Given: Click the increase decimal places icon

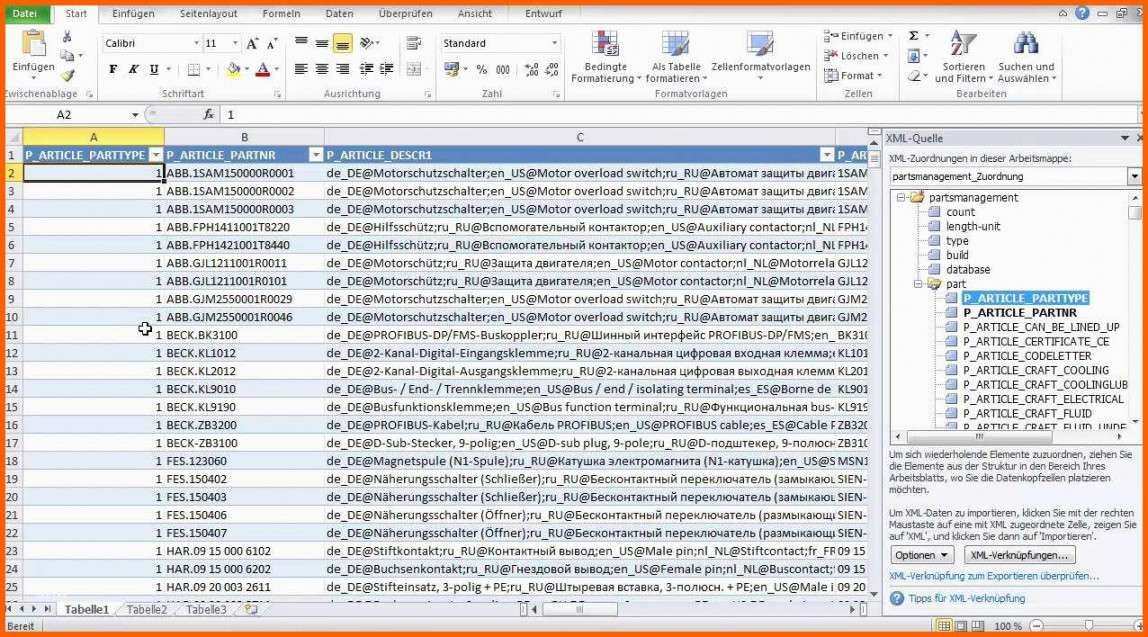Looking at the screenshot, I should pyautogui.click(x=532, y=70).
